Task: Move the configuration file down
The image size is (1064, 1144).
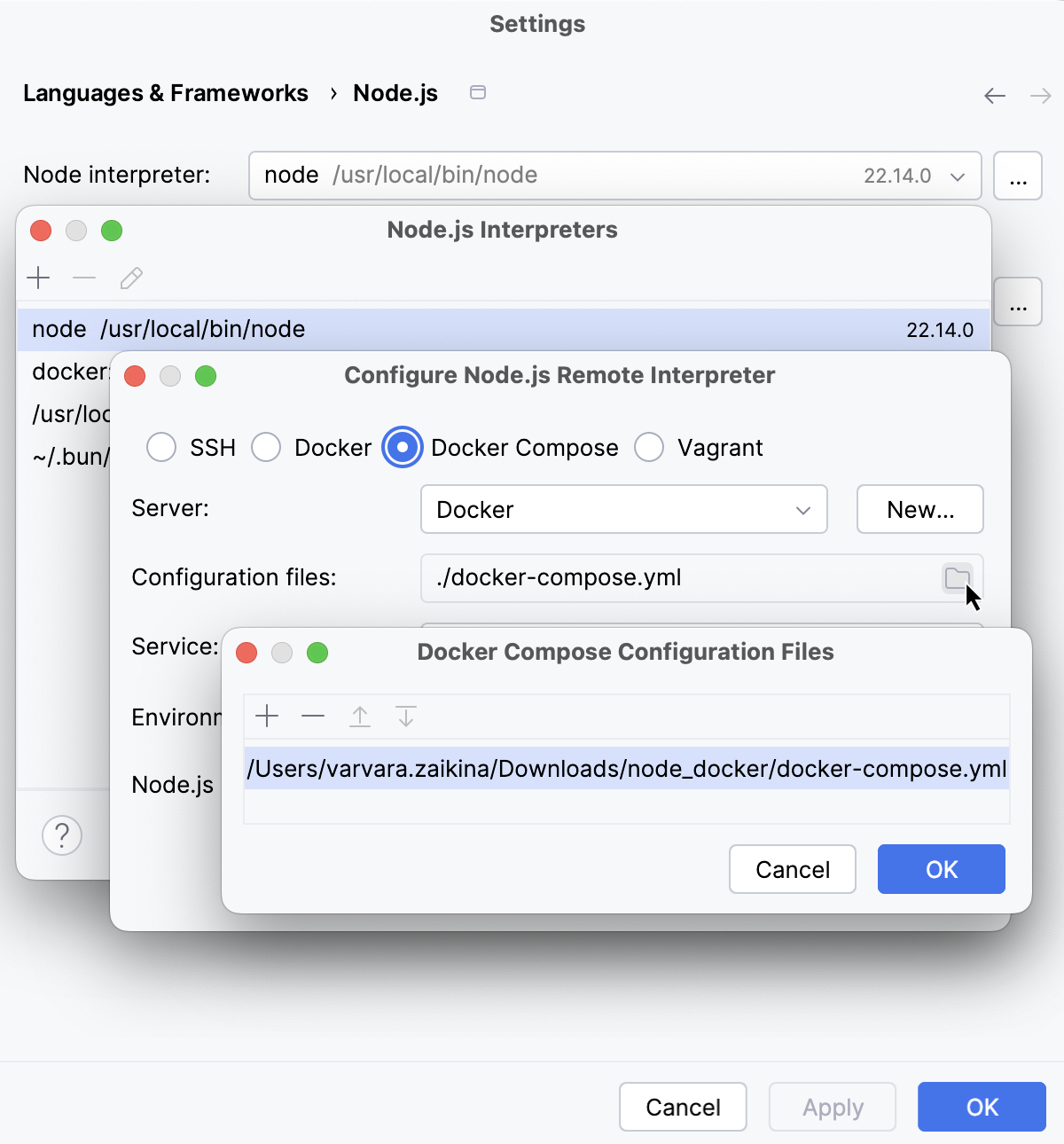Action: [x=406, y=716]
